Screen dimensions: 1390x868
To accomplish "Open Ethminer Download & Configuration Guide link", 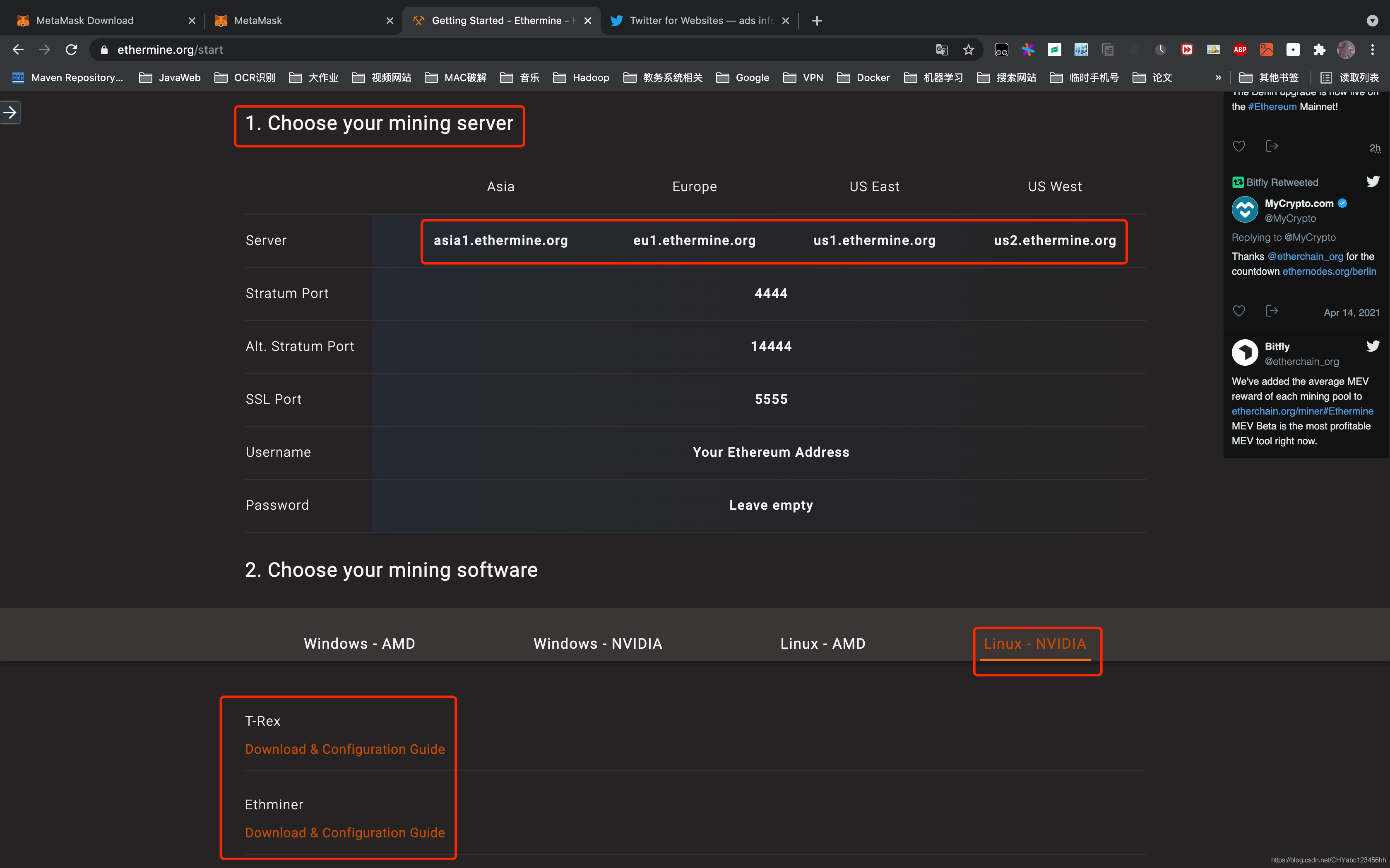I will 345,832.
